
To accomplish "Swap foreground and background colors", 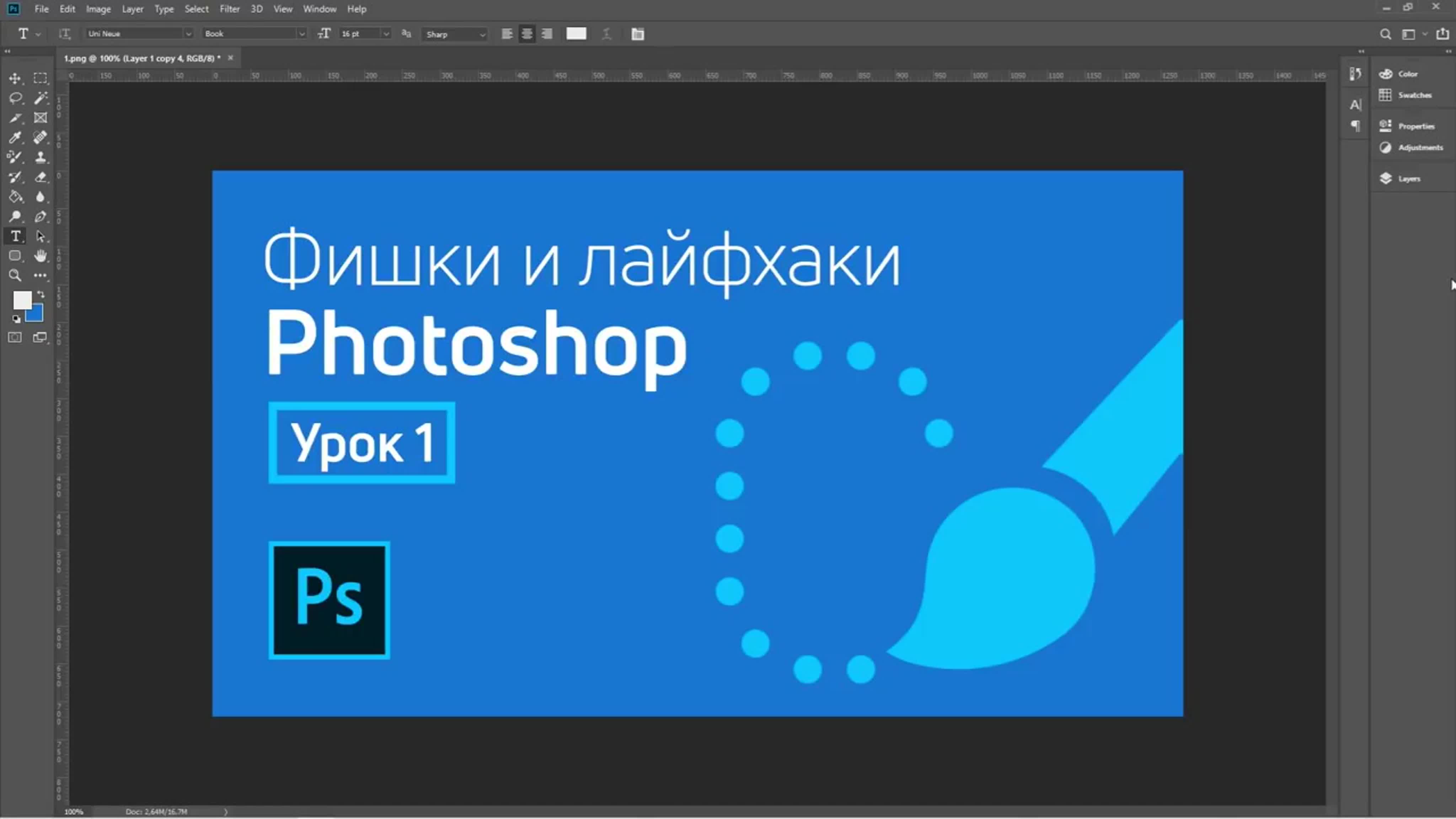I will tap(41, 294).
